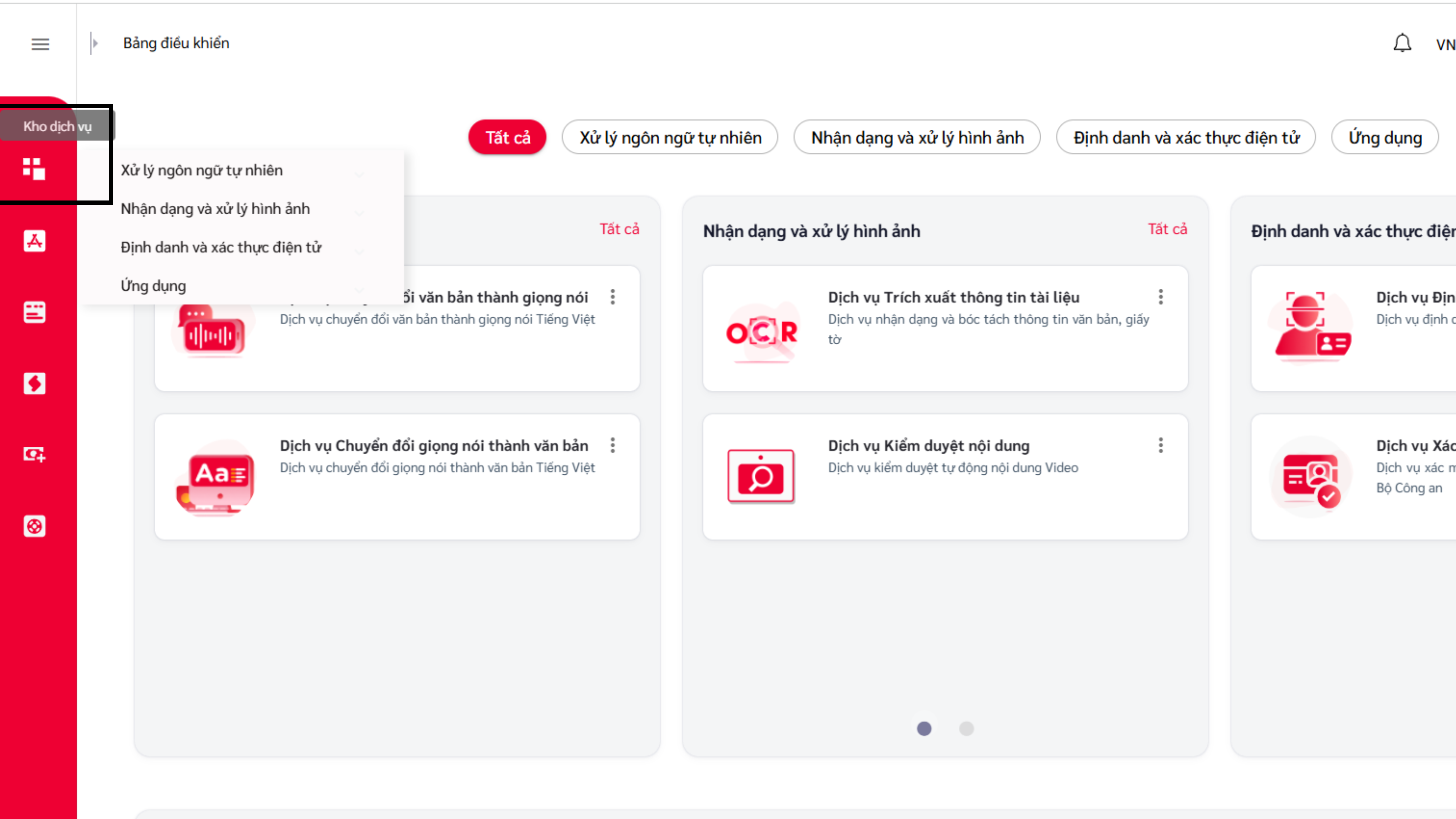Select Nhận dạng và xử lý hình ảnh chip
The height and width of the screenshot is (819, 1456).
[917, 138]
